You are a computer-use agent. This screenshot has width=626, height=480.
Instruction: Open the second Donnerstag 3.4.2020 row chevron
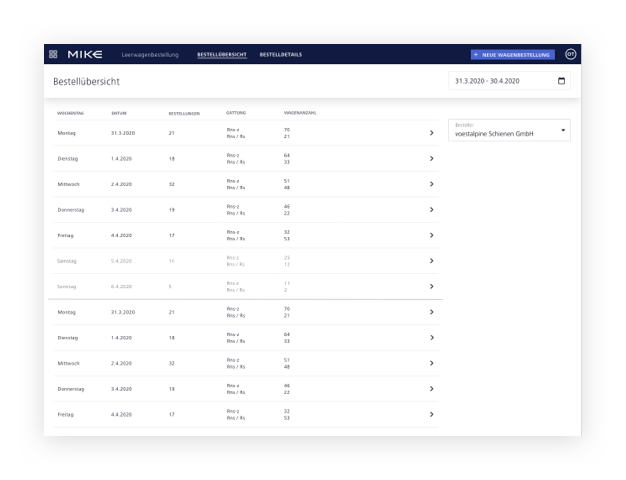431,388
